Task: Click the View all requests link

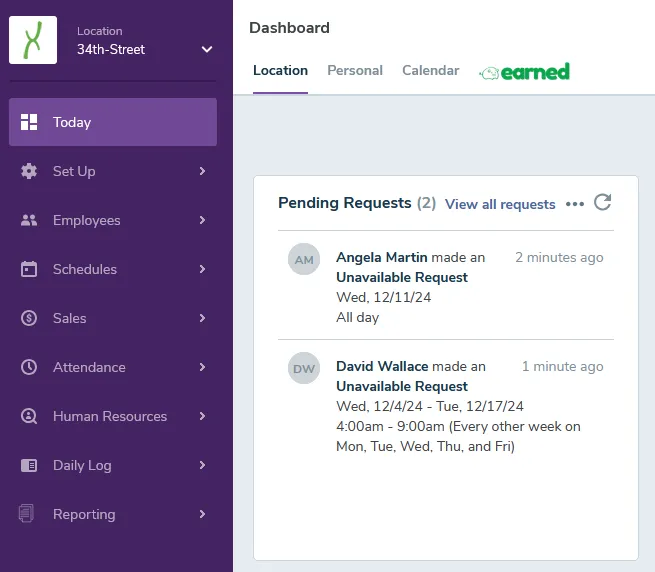Action: 500,204
